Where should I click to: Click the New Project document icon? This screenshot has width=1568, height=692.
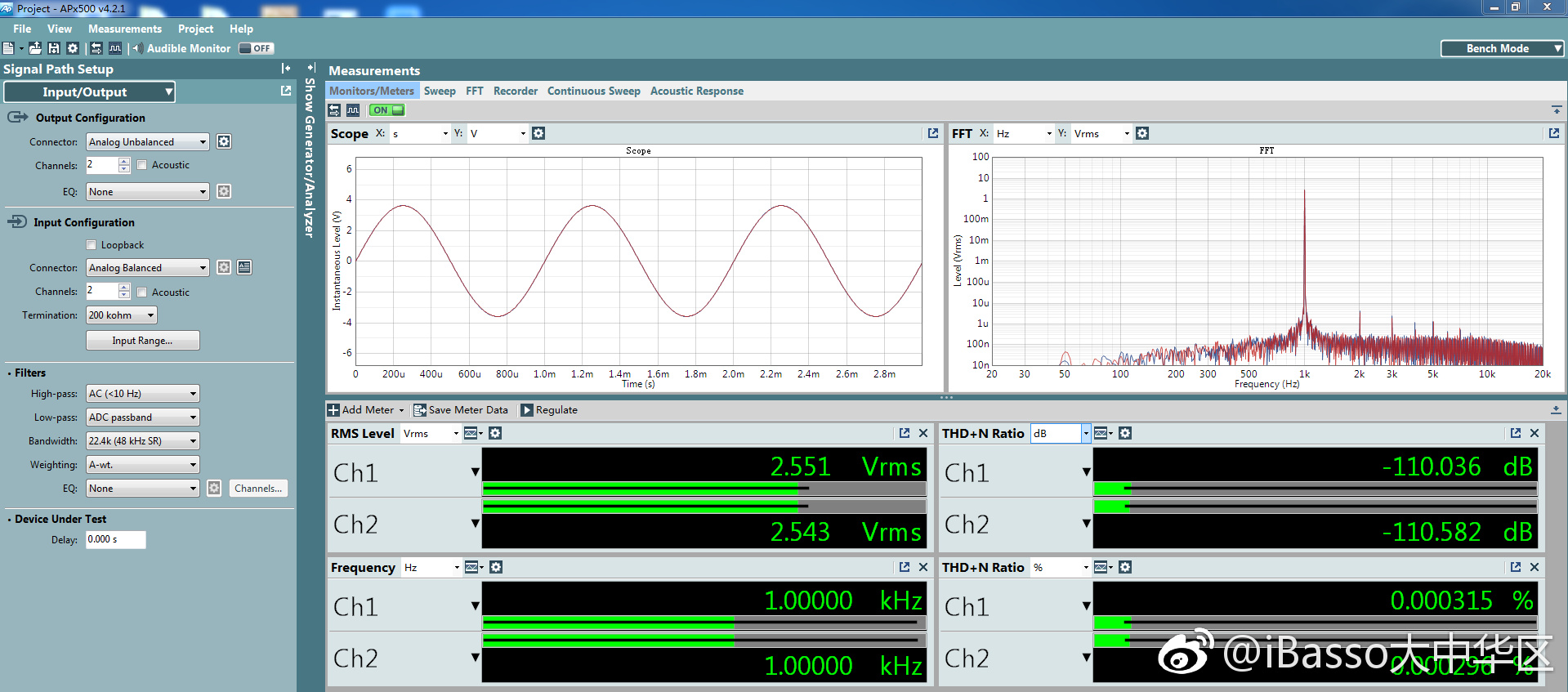(x=8, y=48)
